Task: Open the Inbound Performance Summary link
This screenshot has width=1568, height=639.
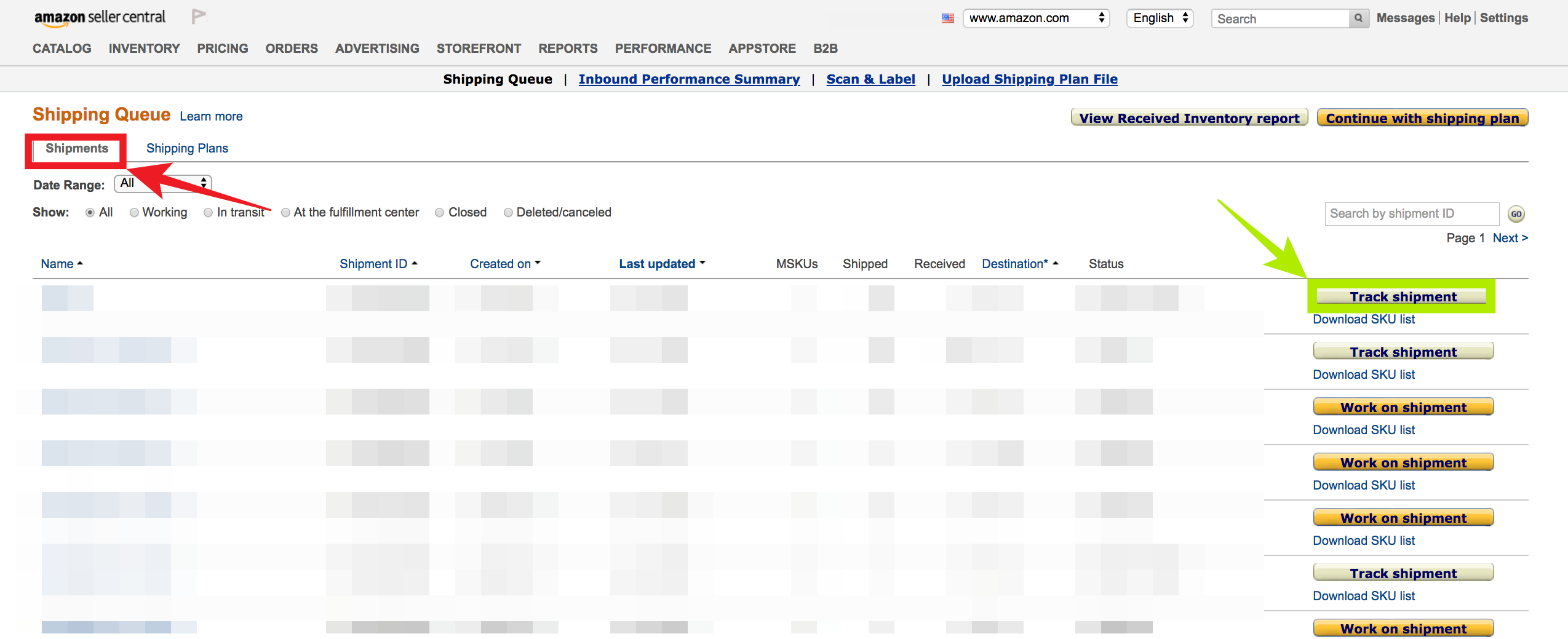Action: 689,79
